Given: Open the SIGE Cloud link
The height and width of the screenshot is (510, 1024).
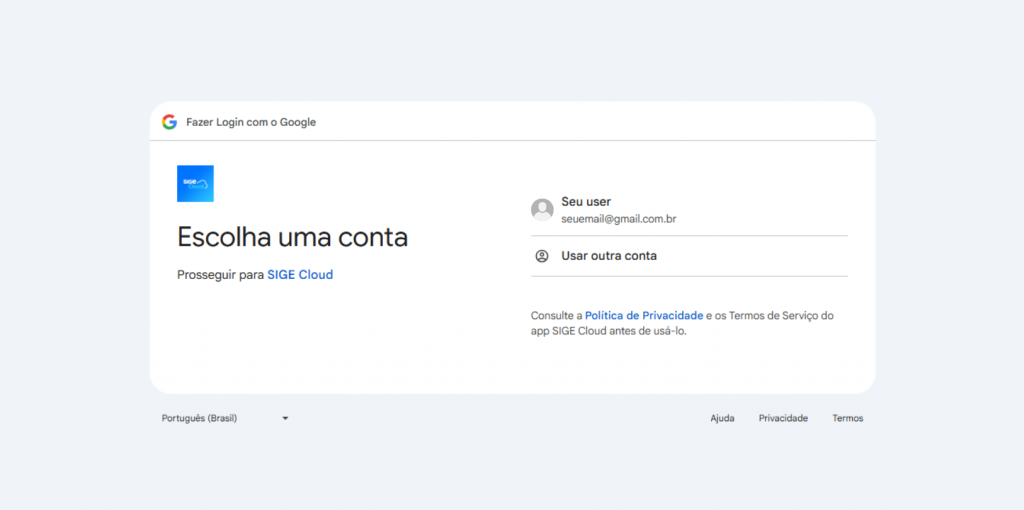Looking at the screenshot, I should [300, 275].
